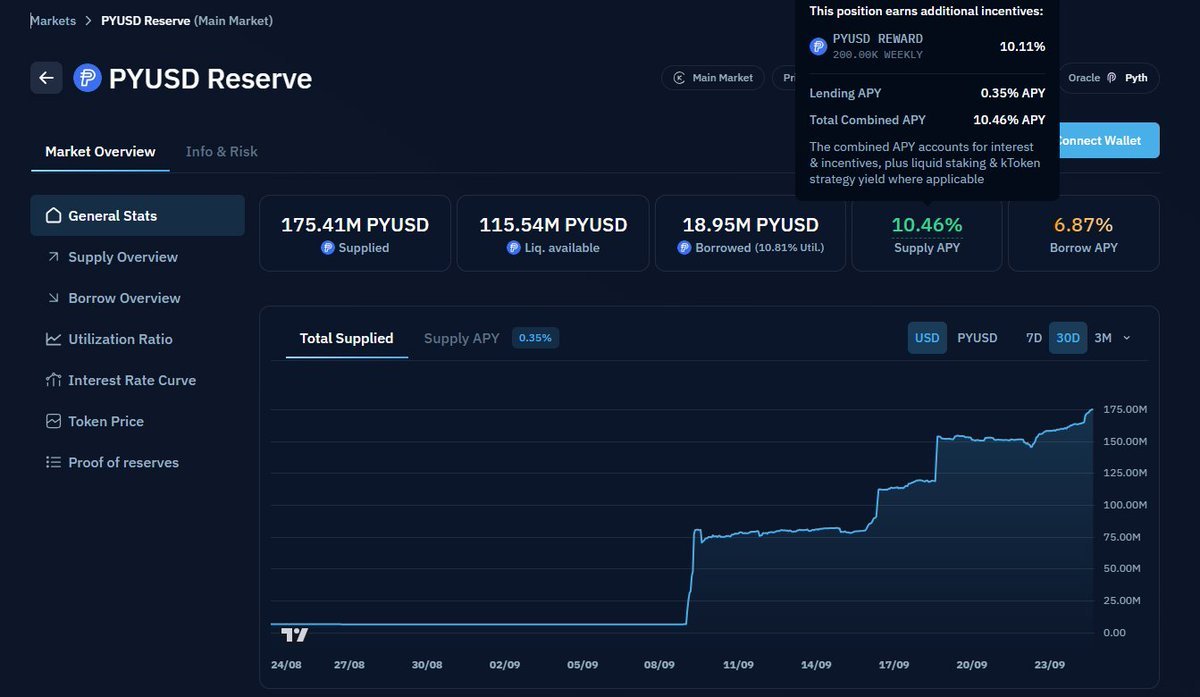Open the Info & Risk tab
The width and height of the screenshot is (1200, 697).
(221, 152)
